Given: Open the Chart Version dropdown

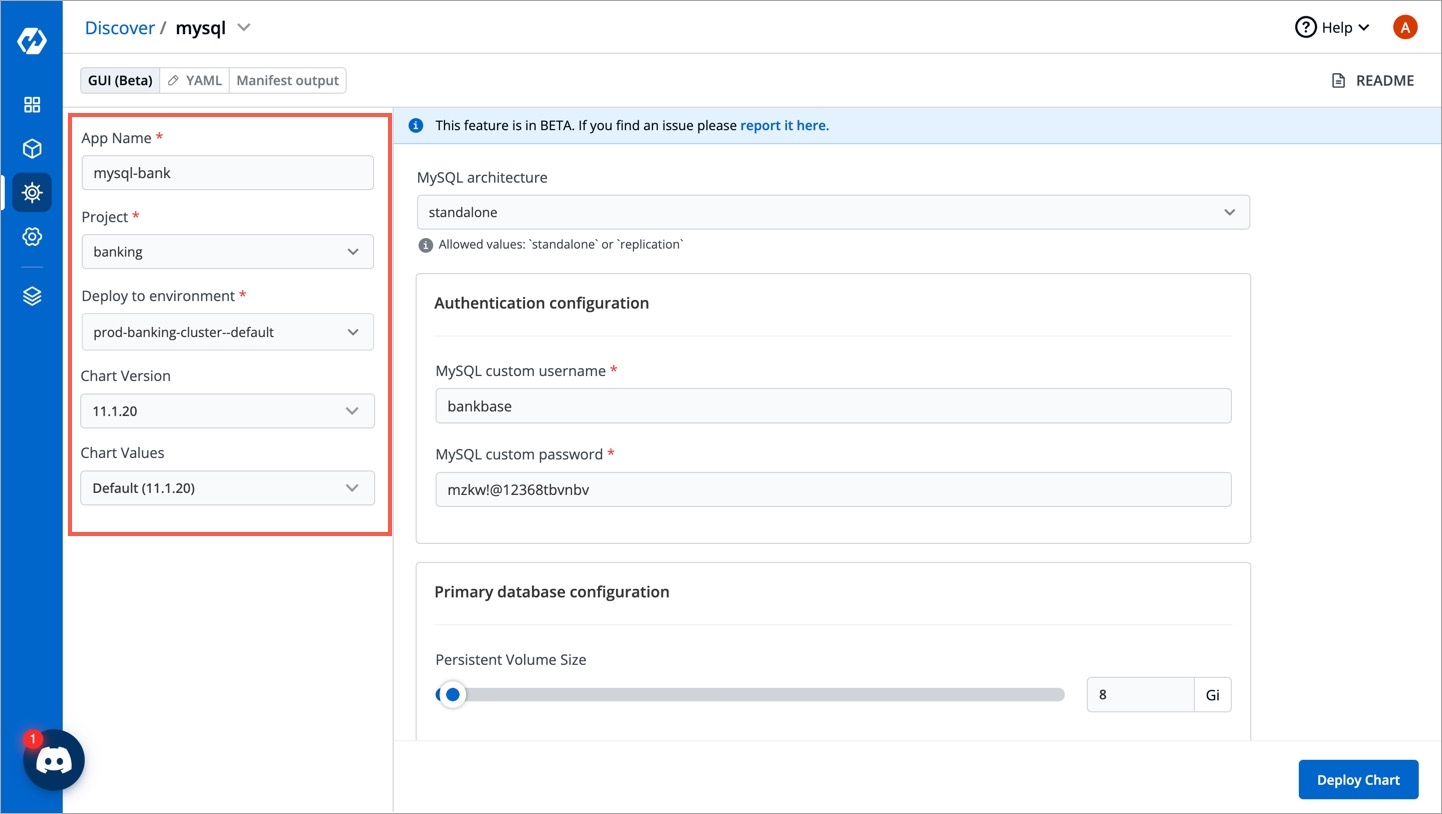Looking at the screenshot, I should click(227, 411).
